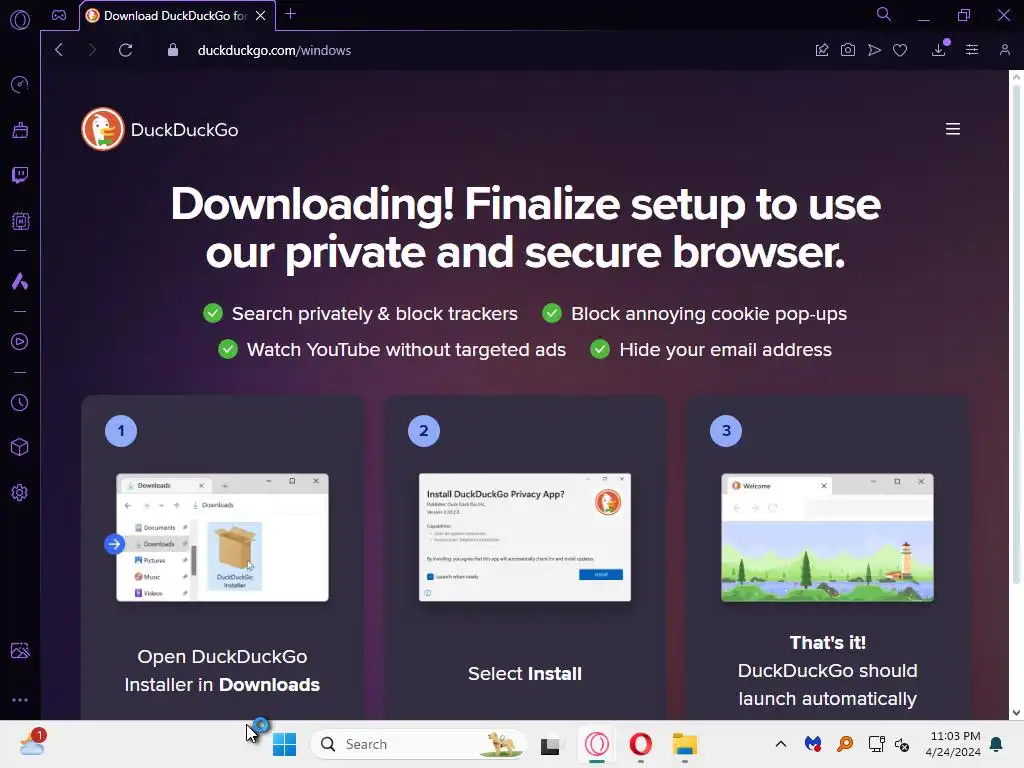Click the search tabs magnifier icon
The width and height of the screenshot is (1024, 768).
tap(884, 14)
